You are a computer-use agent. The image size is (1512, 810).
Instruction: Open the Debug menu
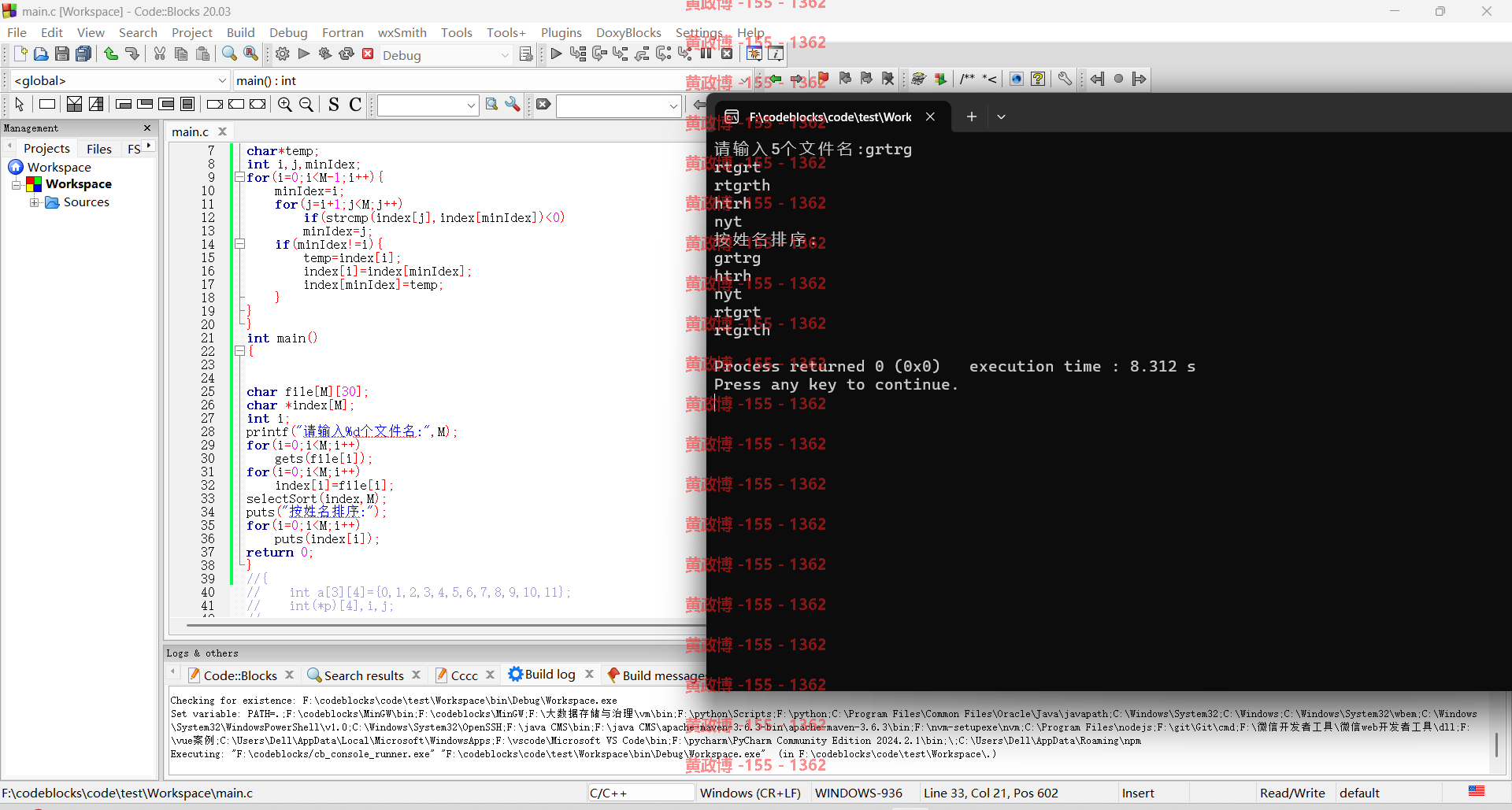(288, 32)
